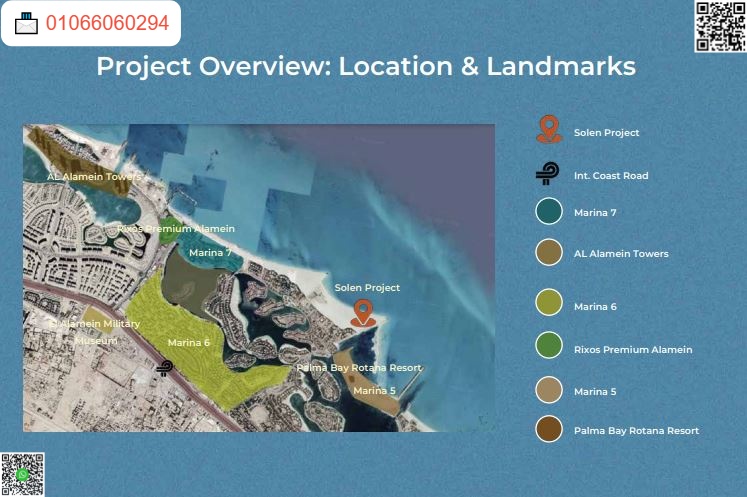Click the 'Palma Bay Rotana Resort' legend label

pos(636,431)
